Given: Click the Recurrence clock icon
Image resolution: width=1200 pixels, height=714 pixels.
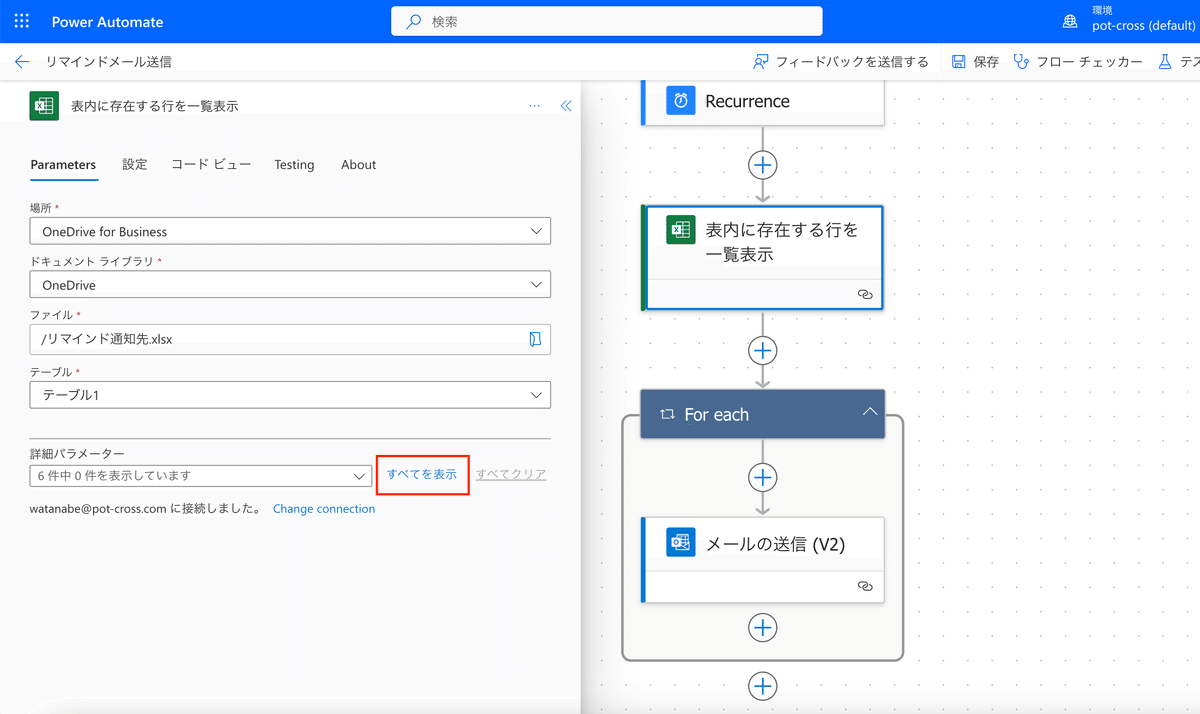Looking at the screenshot, I should [681, 100].
